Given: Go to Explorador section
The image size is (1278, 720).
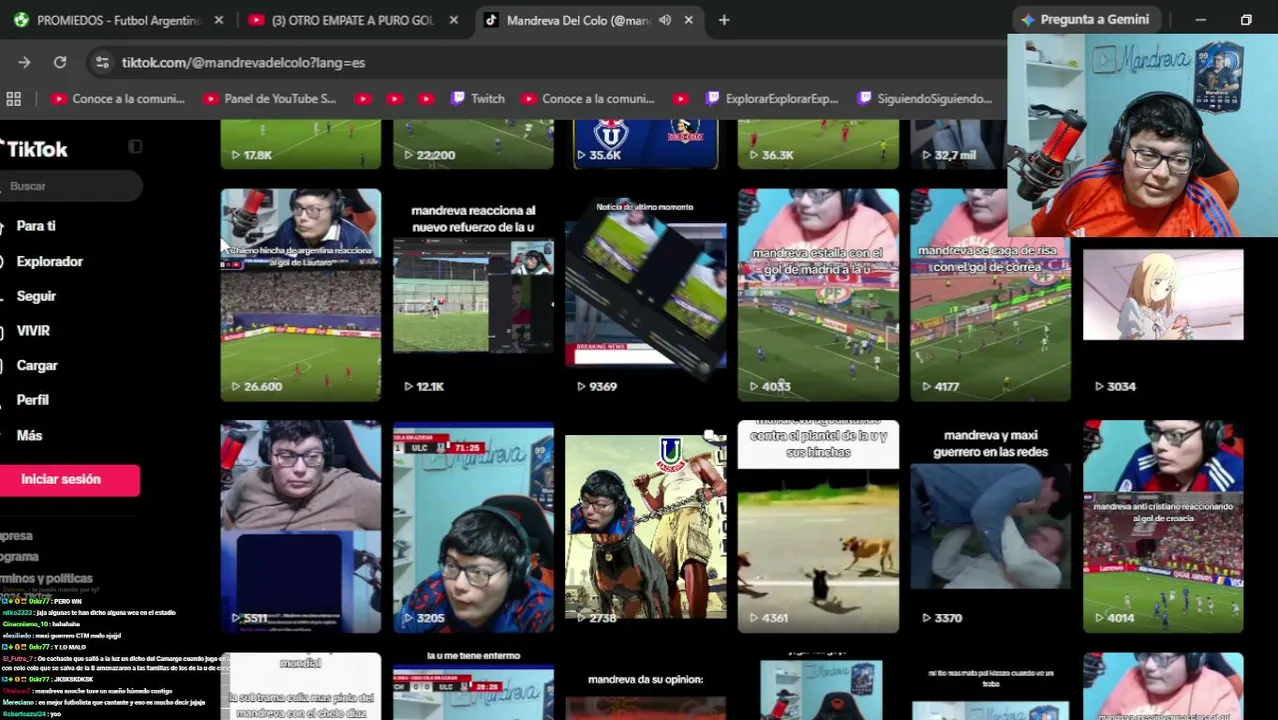Looking at the screenshot, I should point(49,261).
